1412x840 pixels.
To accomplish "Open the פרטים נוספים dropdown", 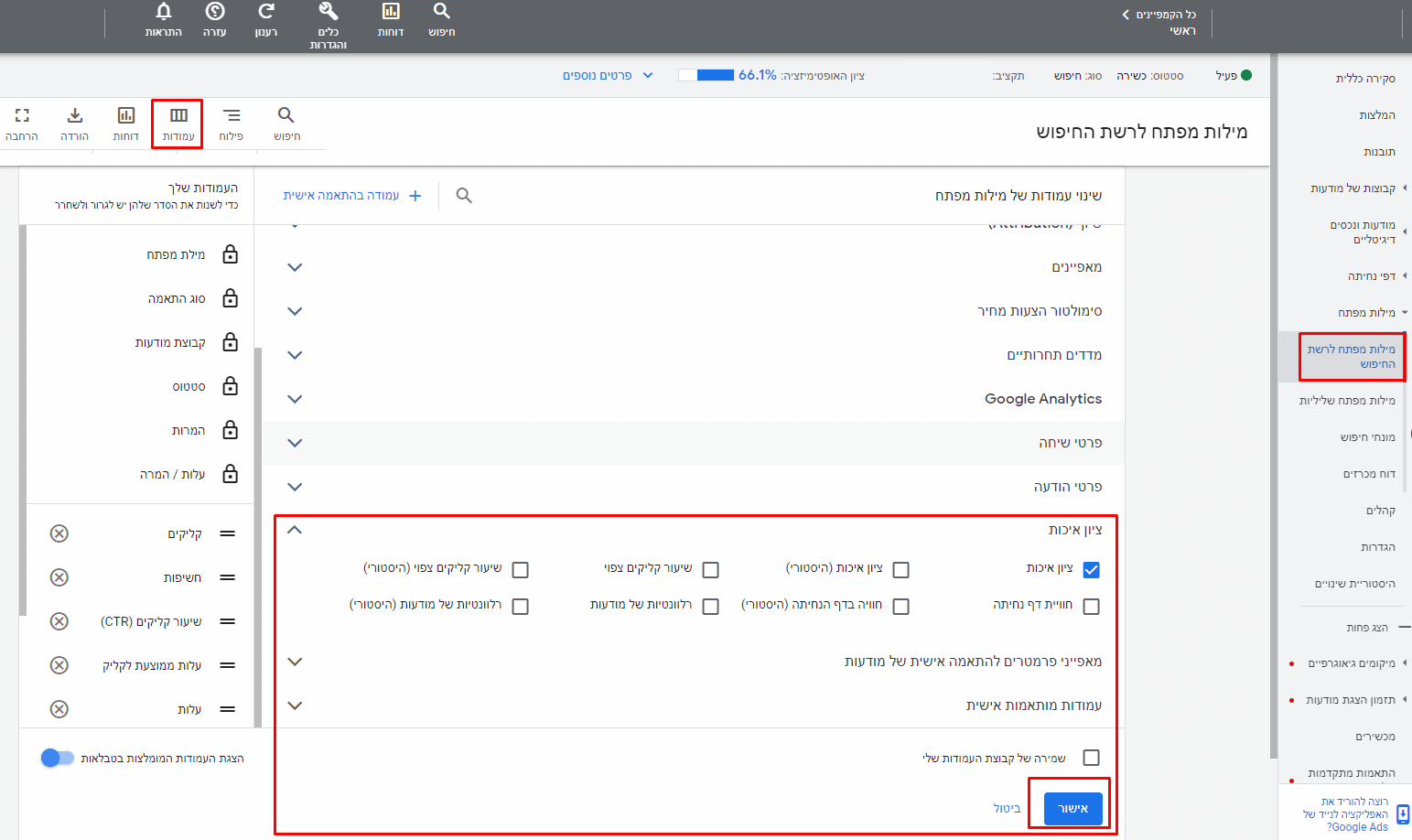I will pyautogui.click(x=608, y=75).
